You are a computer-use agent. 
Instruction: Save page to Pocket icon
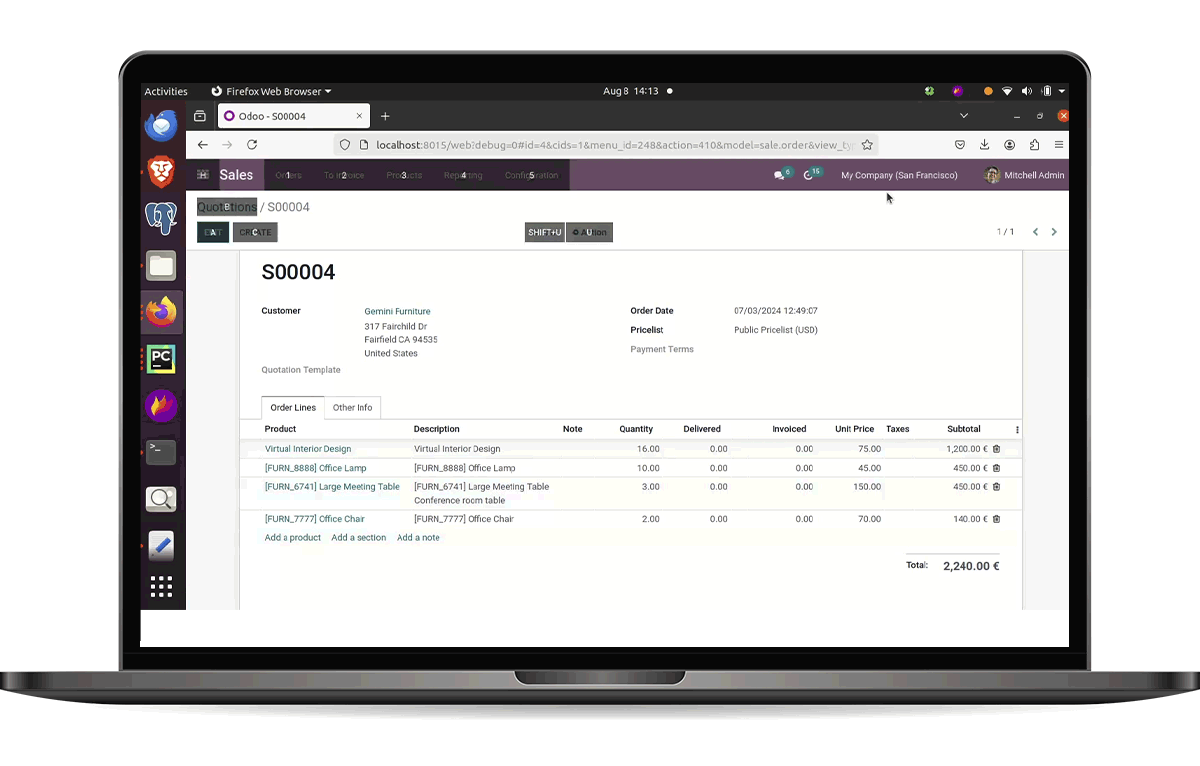[960, 145]
